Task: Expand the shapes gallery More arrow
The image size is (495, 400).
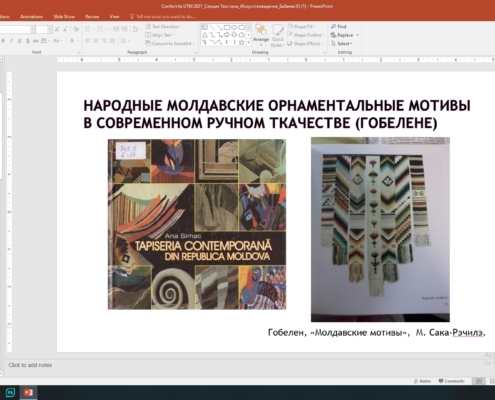Action: point(249,43)
